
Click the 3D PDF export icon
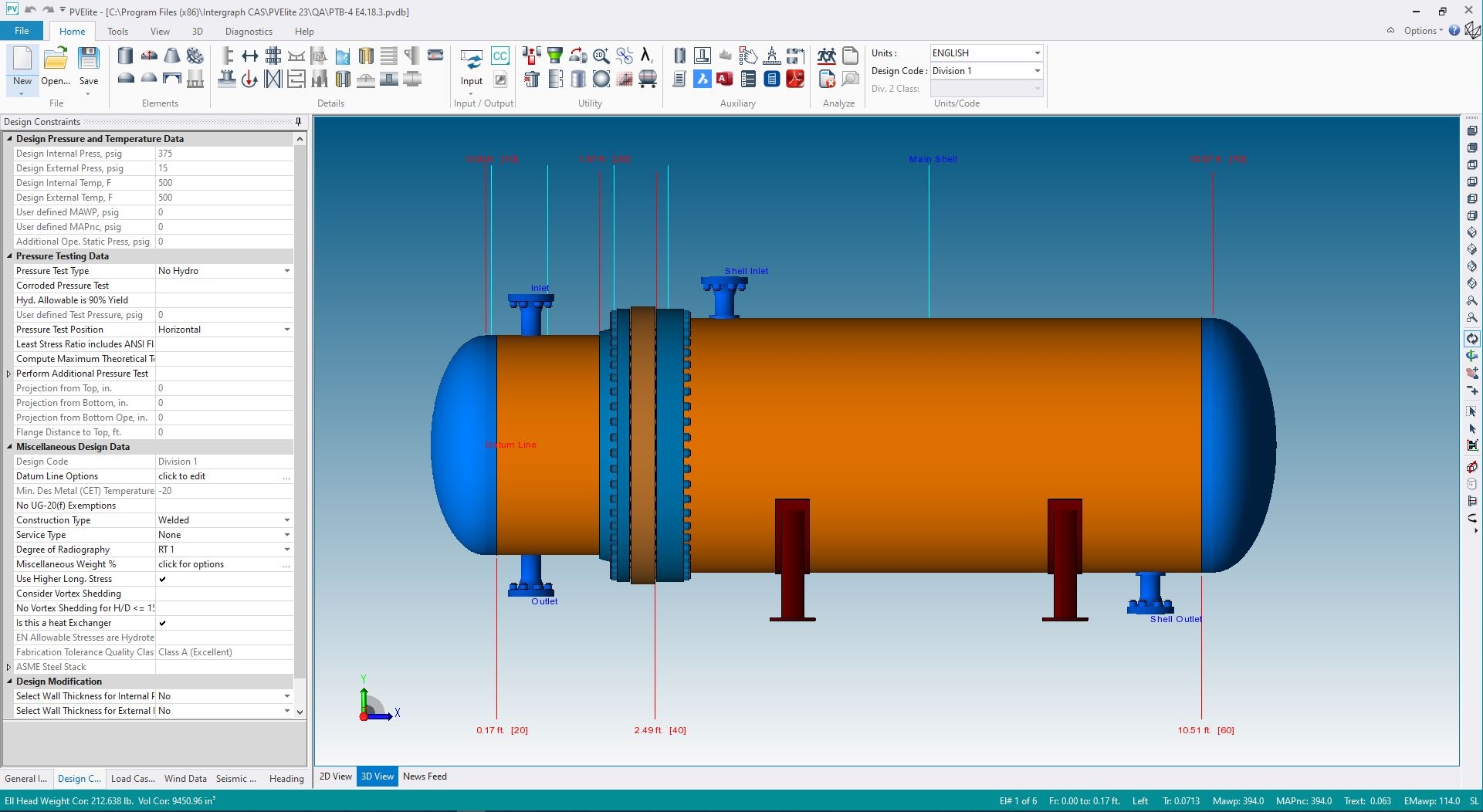click(x=795, y=79)
